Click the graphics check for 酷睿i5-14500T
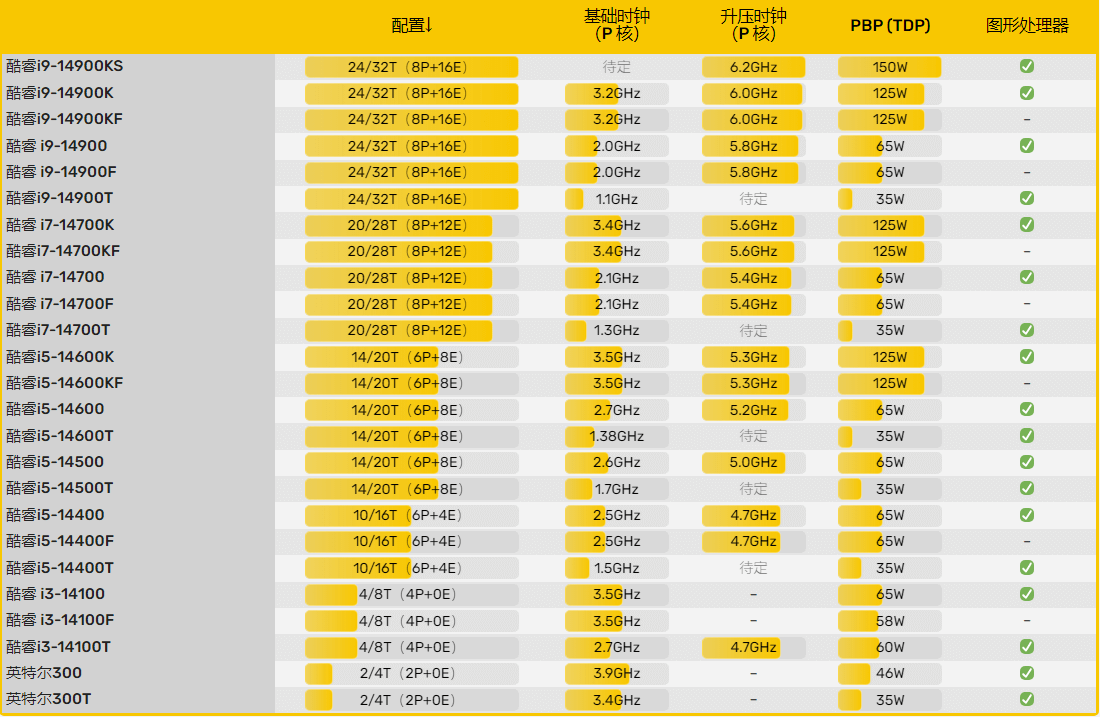The height and width of the screenshot is (717, 1100). [1027, 488]
